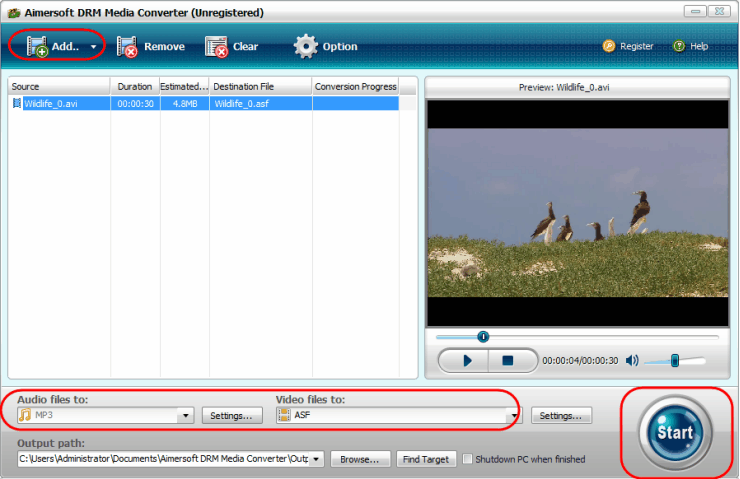Click the Find Target button
The height and width of the screenshot is (479, 740).
tap(426, 459)
